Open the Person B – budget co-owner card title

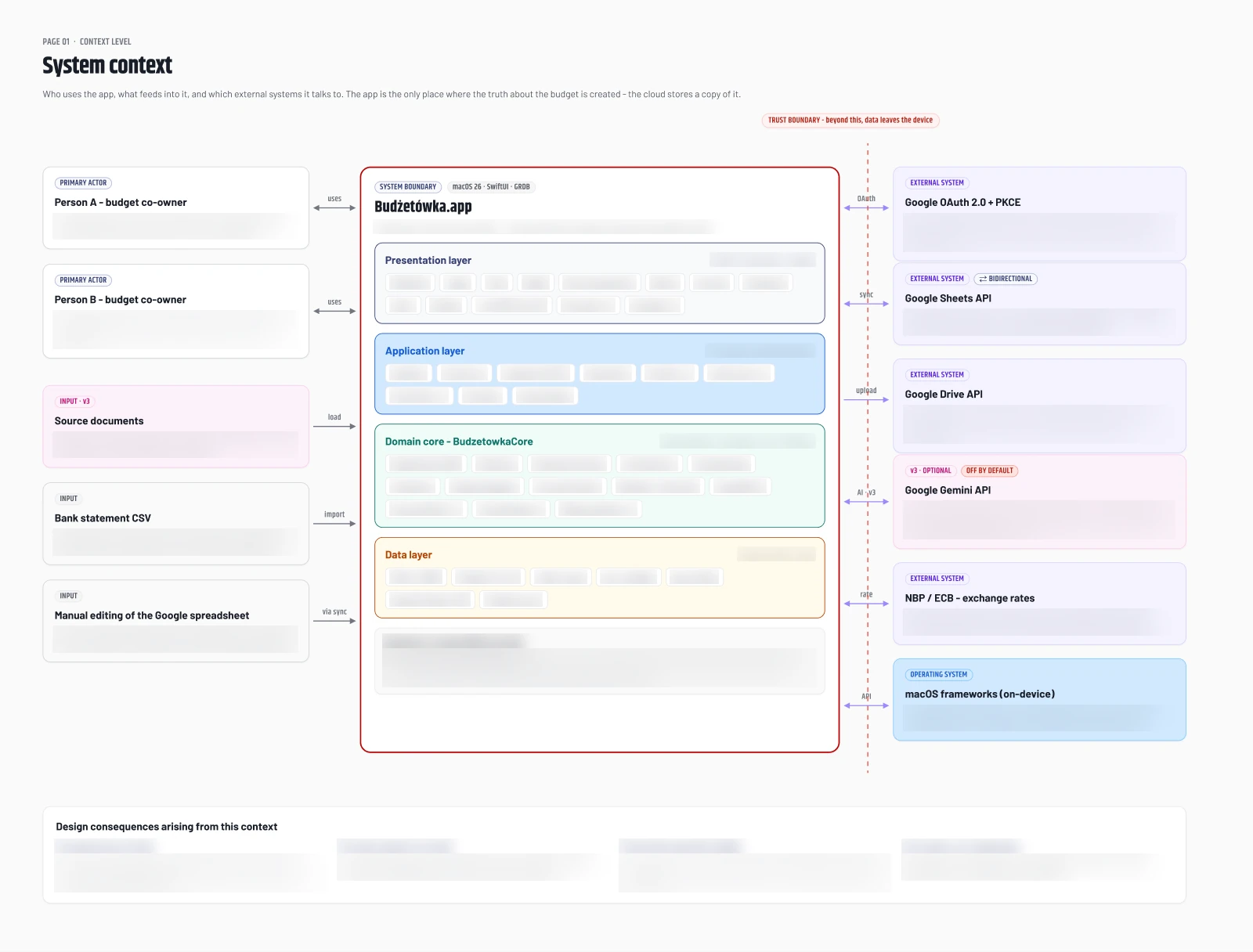(121, 300)
